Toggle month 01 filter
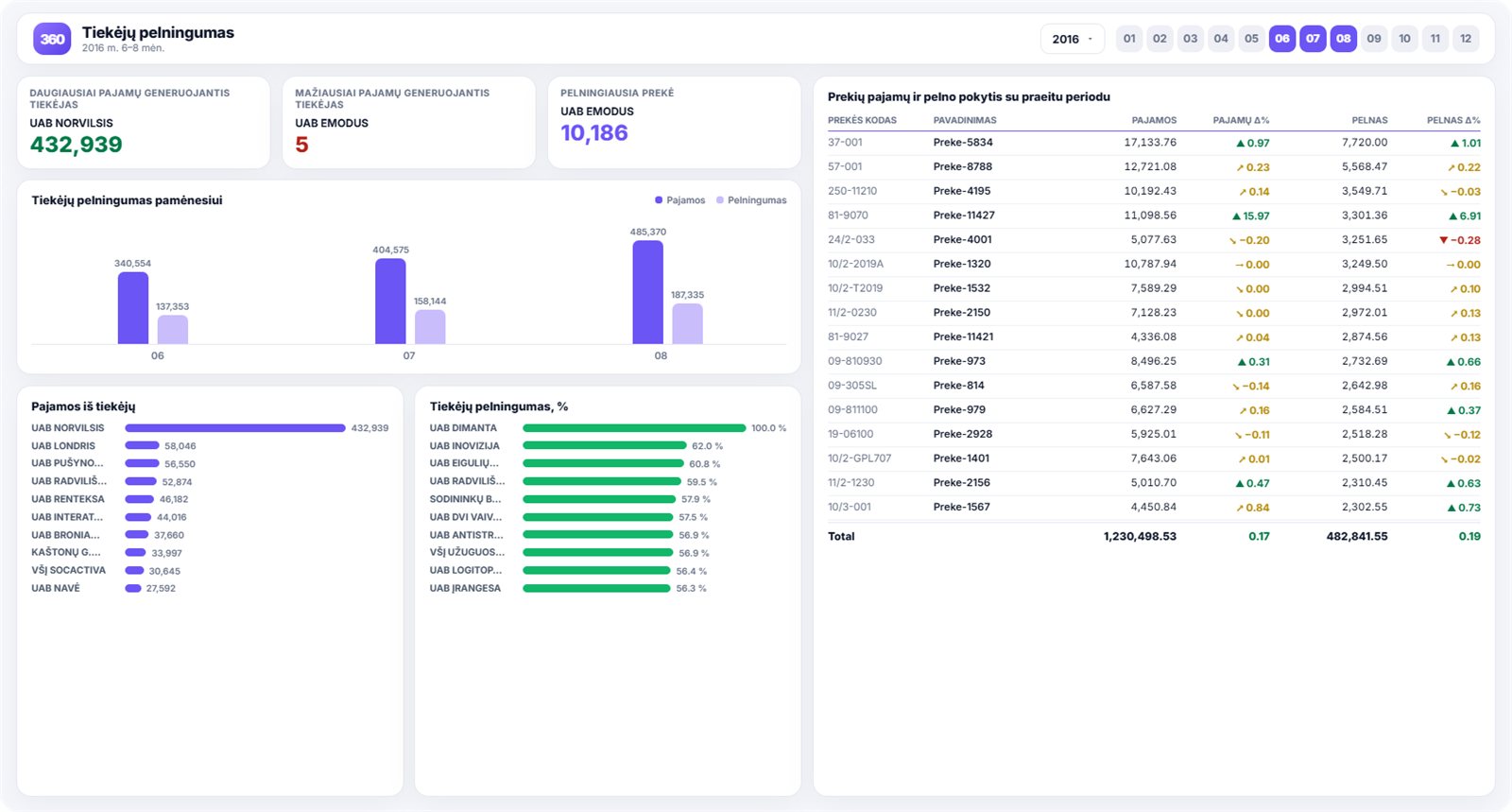Screen dimensions: 1512x812 (1129, 39)
